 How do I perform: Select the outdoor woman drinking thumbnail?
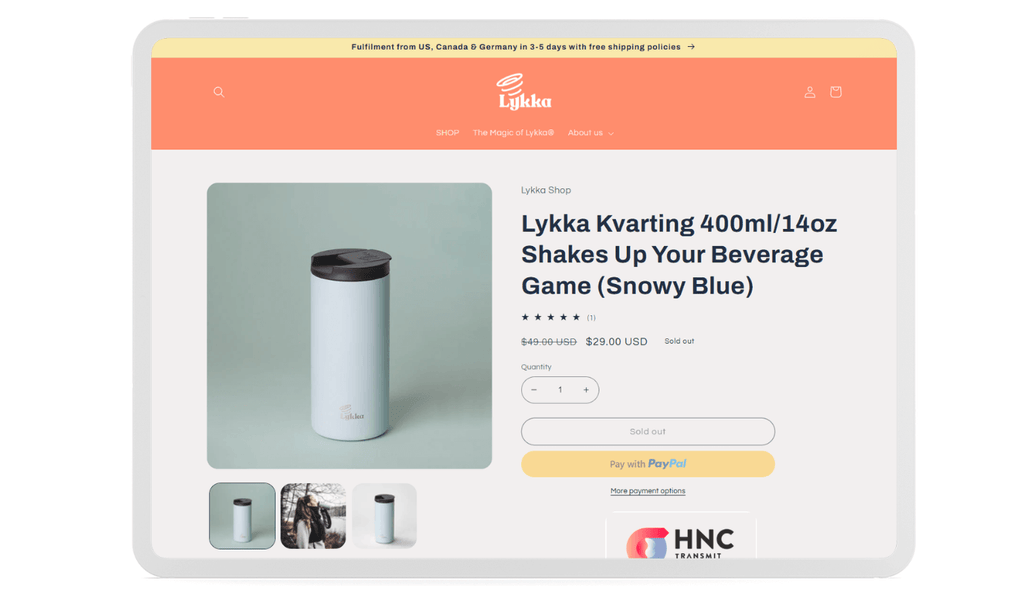313,515
